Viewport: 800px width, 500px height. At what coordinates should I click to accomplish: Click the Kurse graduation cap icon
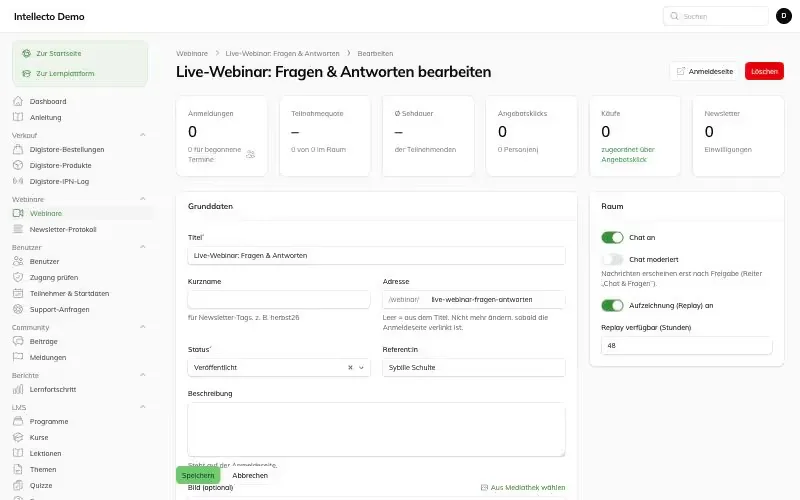pyautogui.click(x=18, y=437)
